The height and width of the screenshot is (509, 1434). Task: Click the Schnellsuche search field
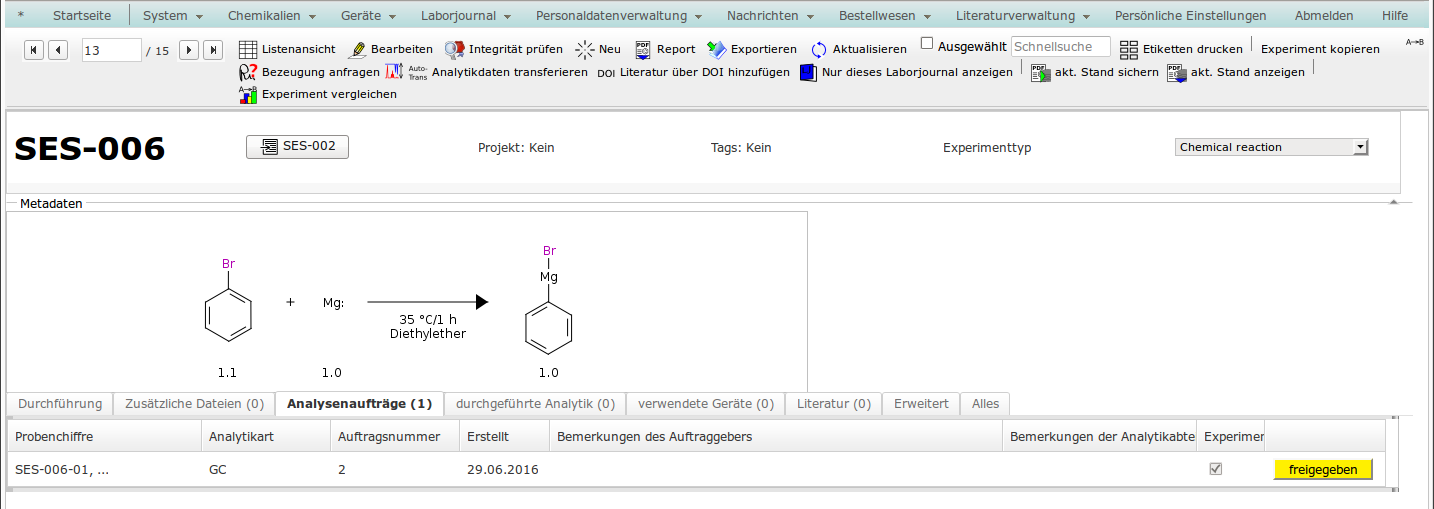point(1060,47)
